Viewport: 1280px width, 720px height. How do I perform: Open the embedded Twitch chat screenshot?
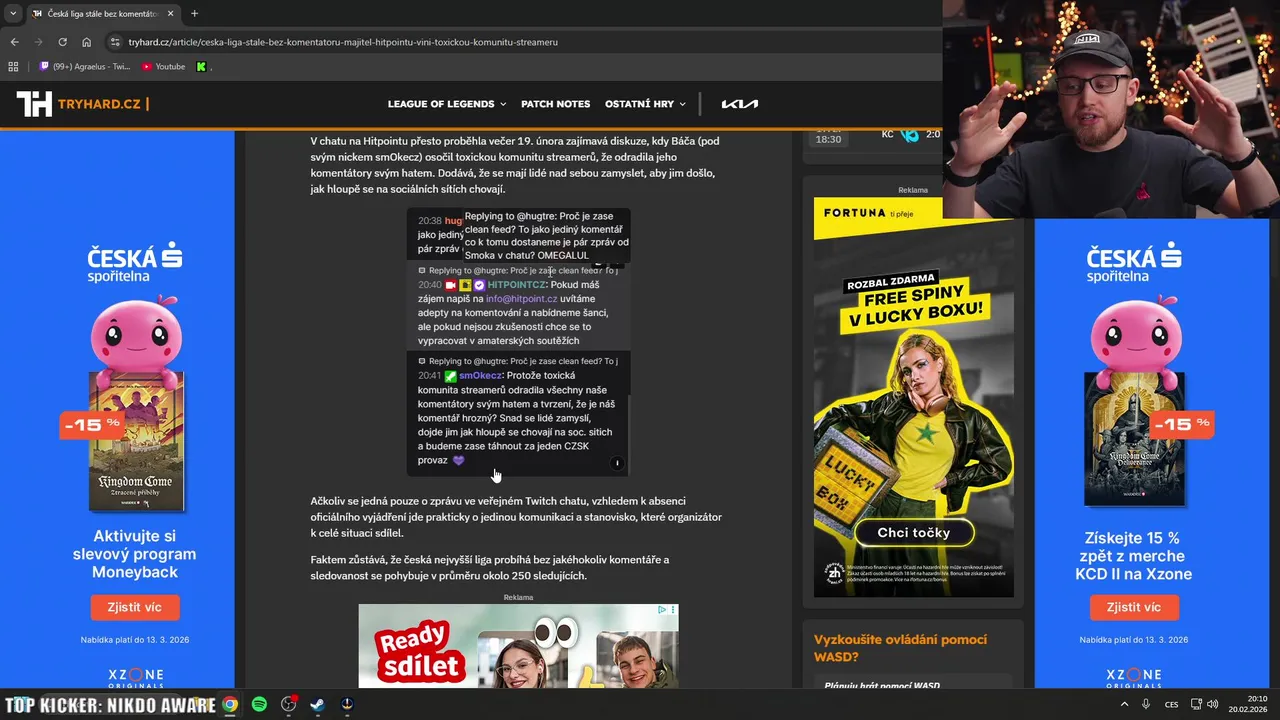pos(518,342)
